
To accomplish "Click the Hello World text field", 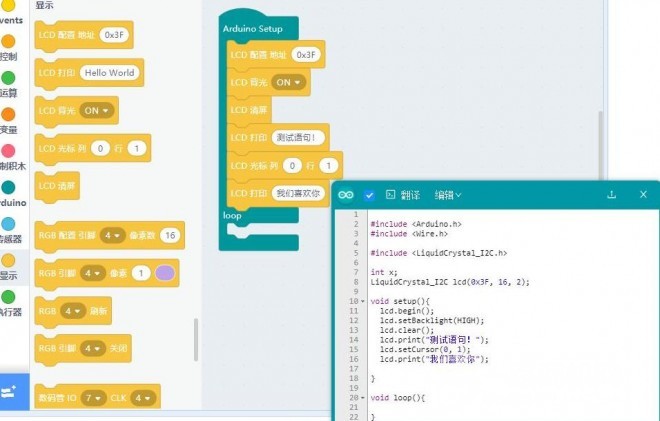I will (109, 73).
